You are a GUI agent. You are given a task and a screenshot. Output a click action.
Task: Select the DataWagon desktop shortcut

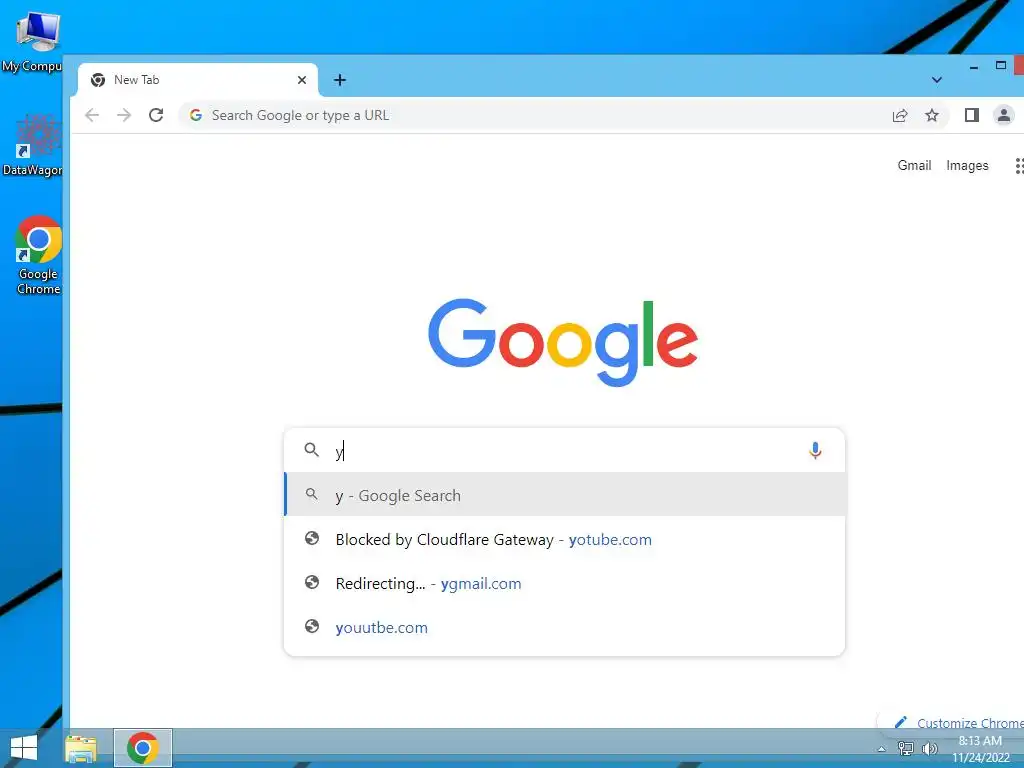click(x=33, y=145)
